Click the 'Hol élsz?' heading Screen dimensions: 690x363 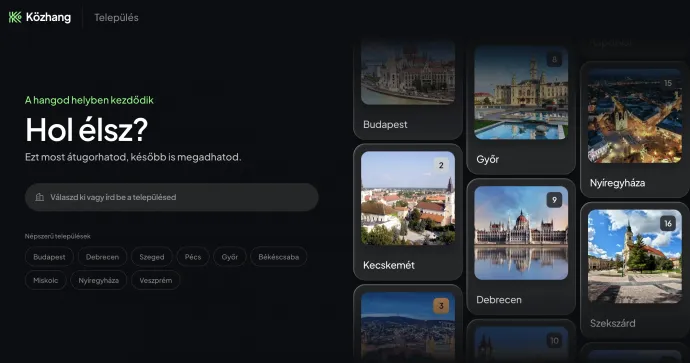(x=87, y=130)
